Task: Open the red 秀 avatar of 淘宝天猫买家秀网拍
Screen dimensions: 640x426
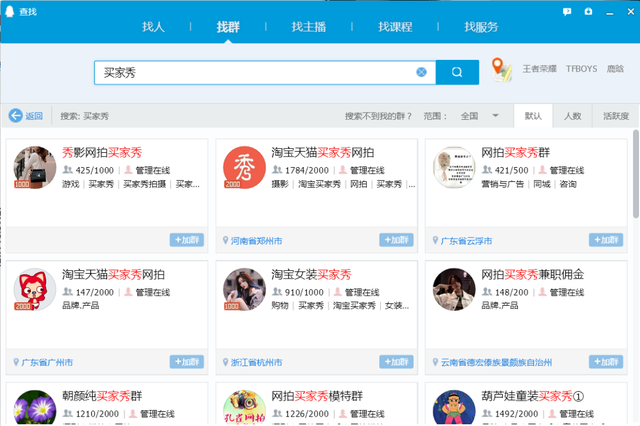Action: tap(244, 167)
